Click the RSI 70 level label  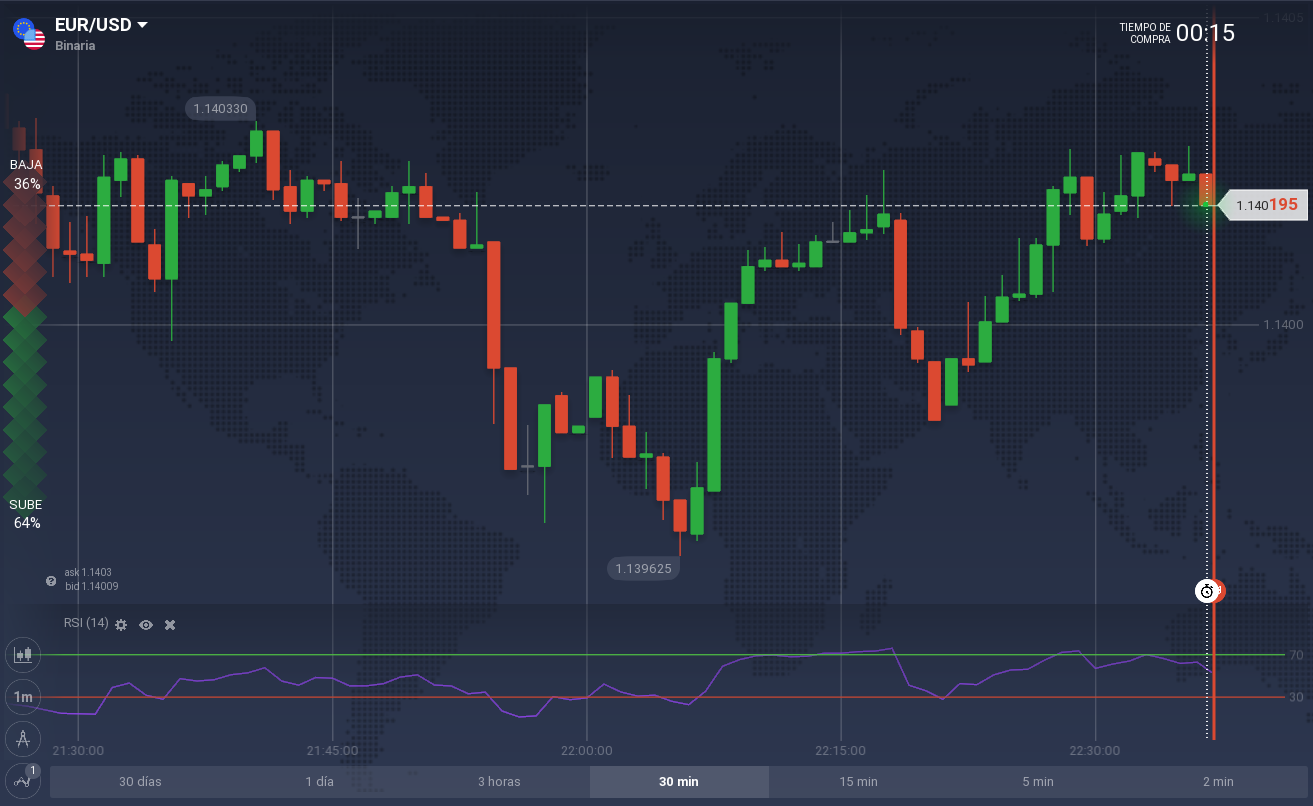[1296, 655]
